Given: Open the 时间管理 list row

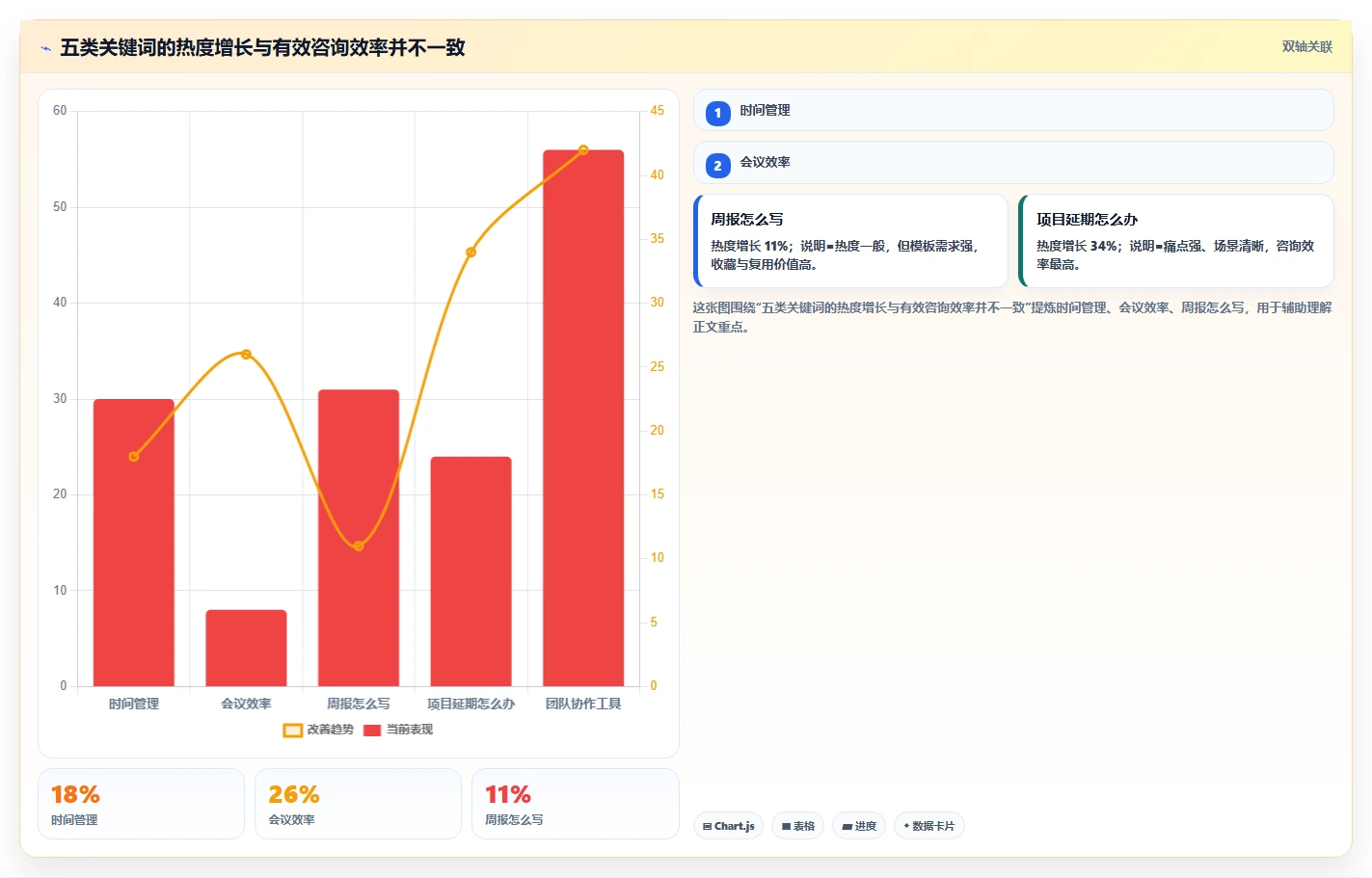Looking at the screenshot, I should (x=1013, y=110).
